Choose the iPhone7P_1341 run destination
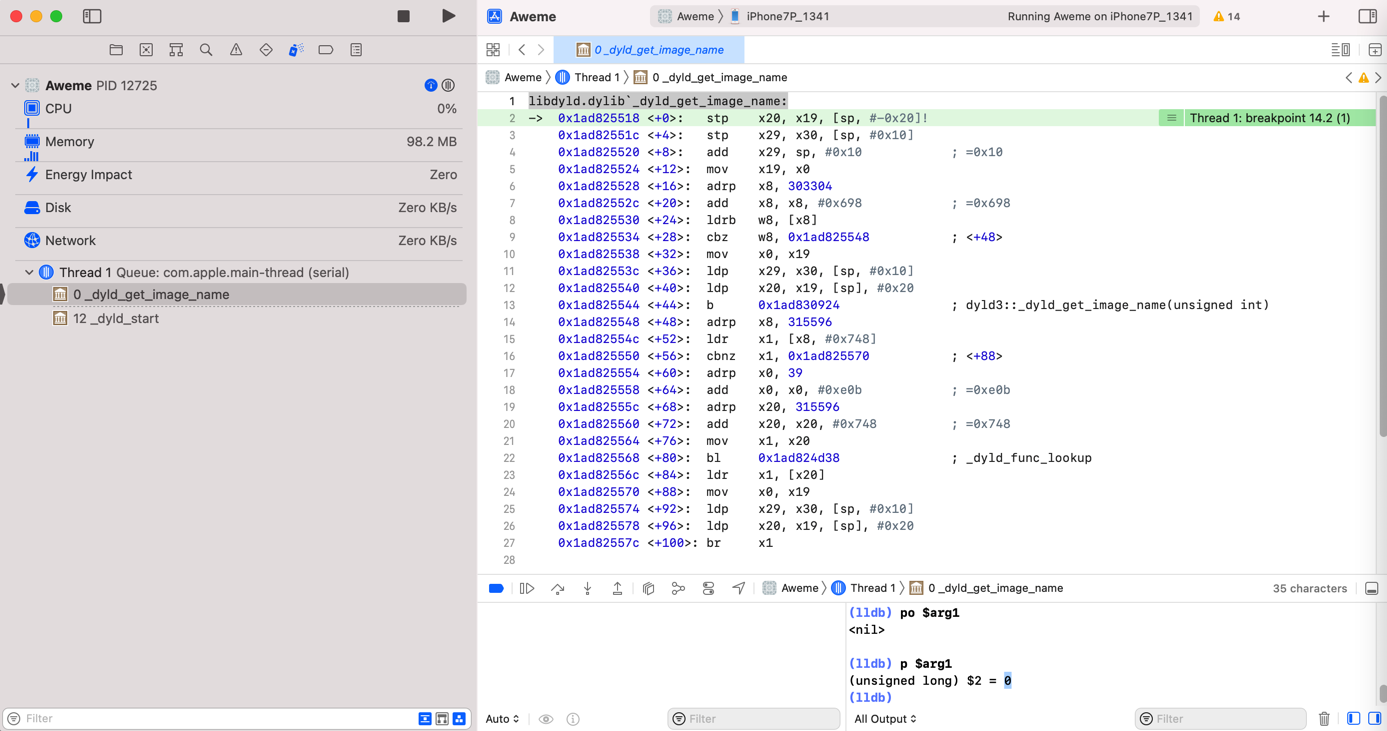 [x=779, y=16]
